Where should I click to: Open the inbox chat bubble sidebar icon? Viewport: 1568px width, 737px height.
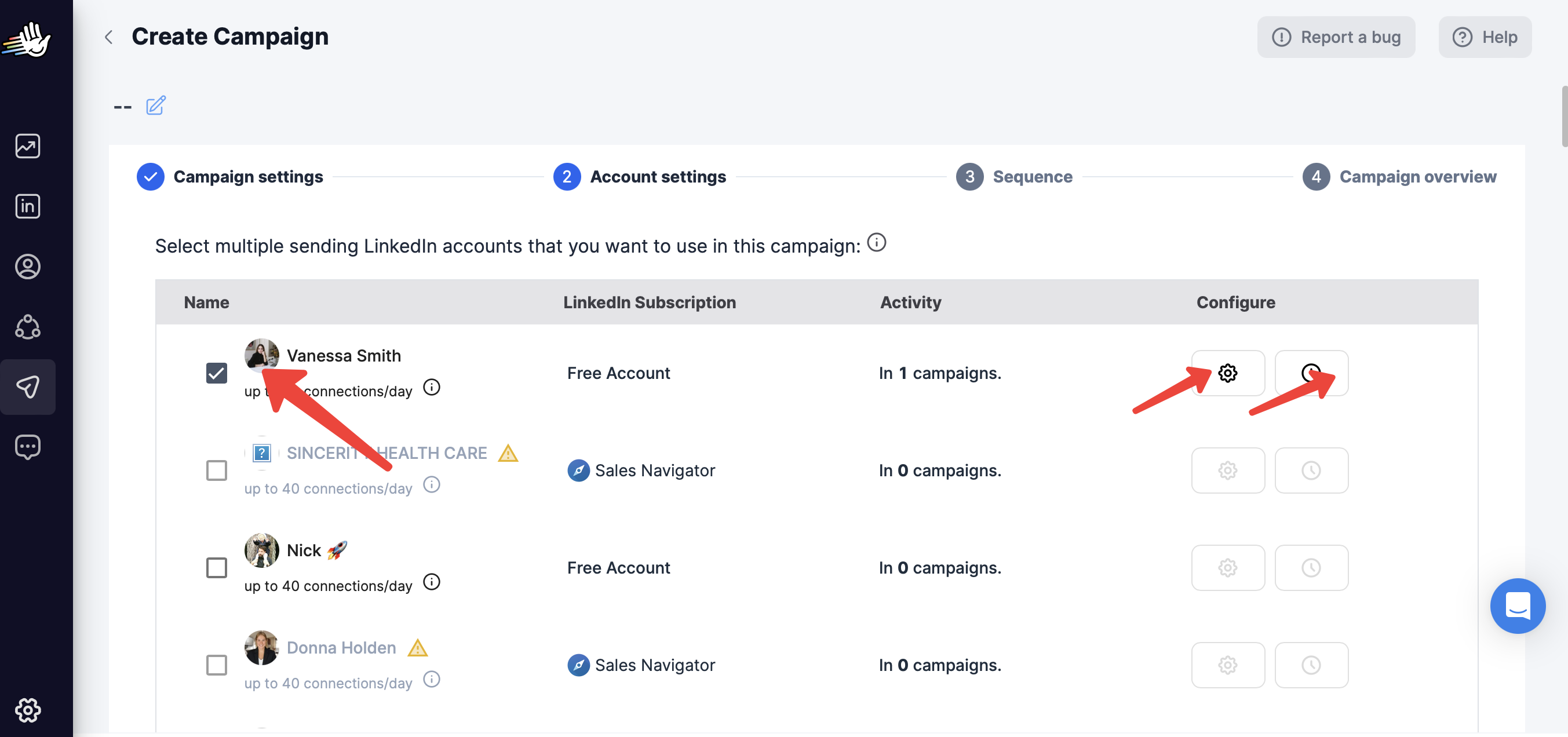(x=27, y=447)
